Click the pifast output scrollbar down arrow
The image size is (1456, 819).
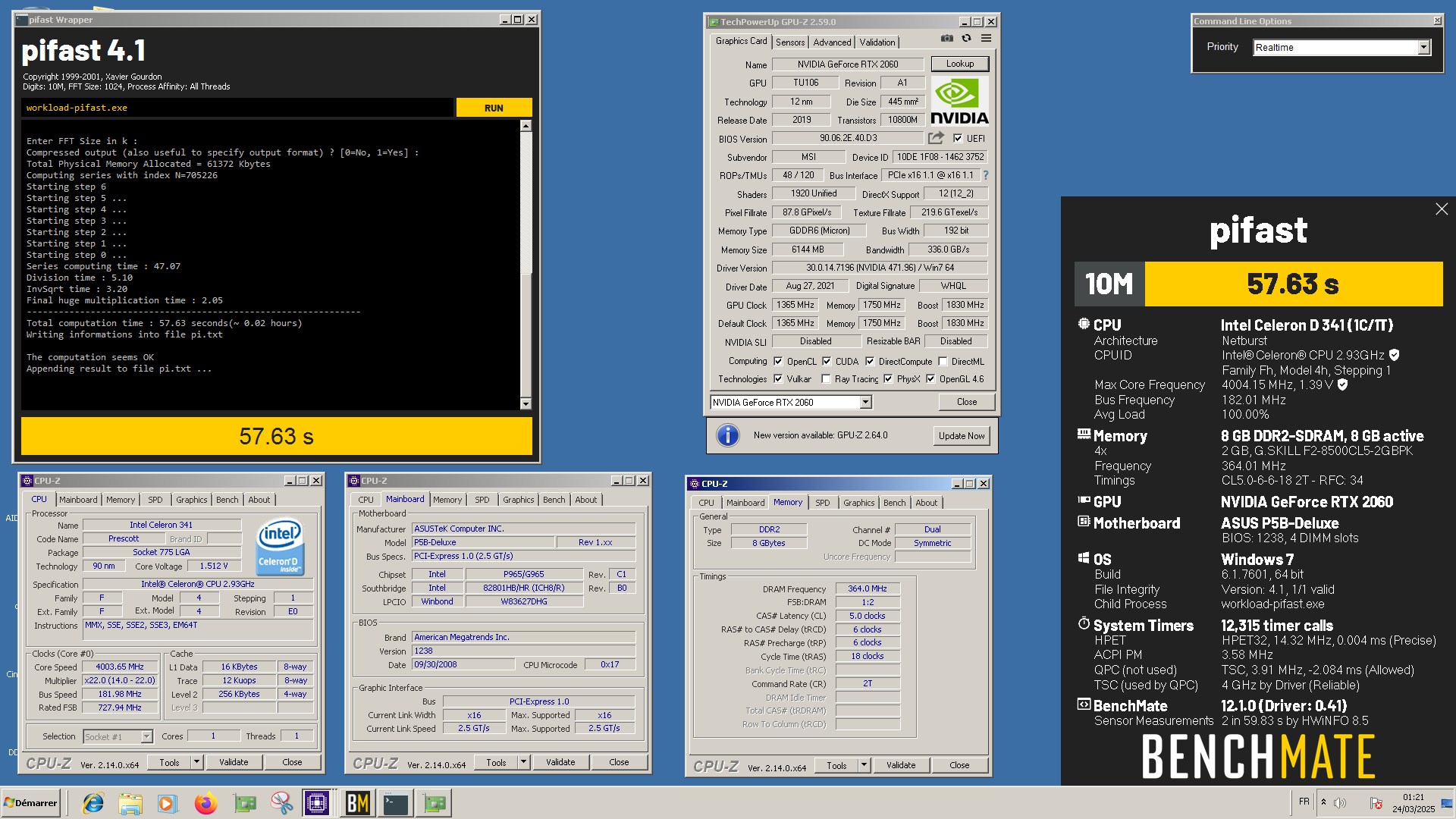coord(526,403)
